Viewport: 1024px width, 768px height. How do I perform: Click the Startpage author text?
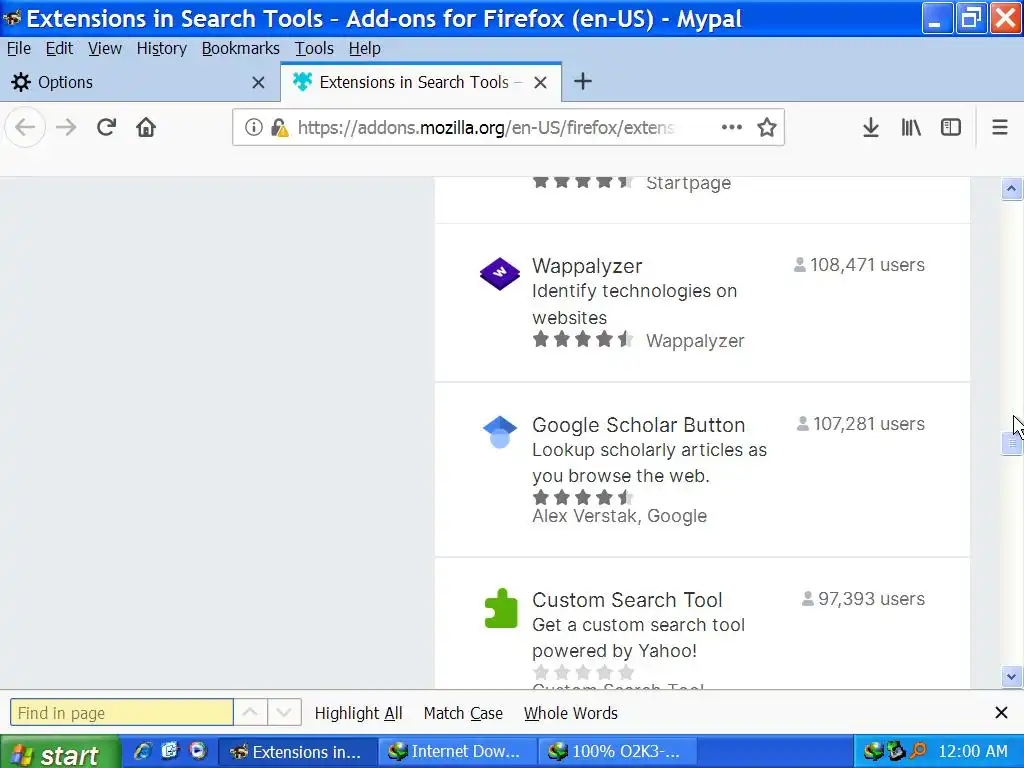click(x=688, y=183)
